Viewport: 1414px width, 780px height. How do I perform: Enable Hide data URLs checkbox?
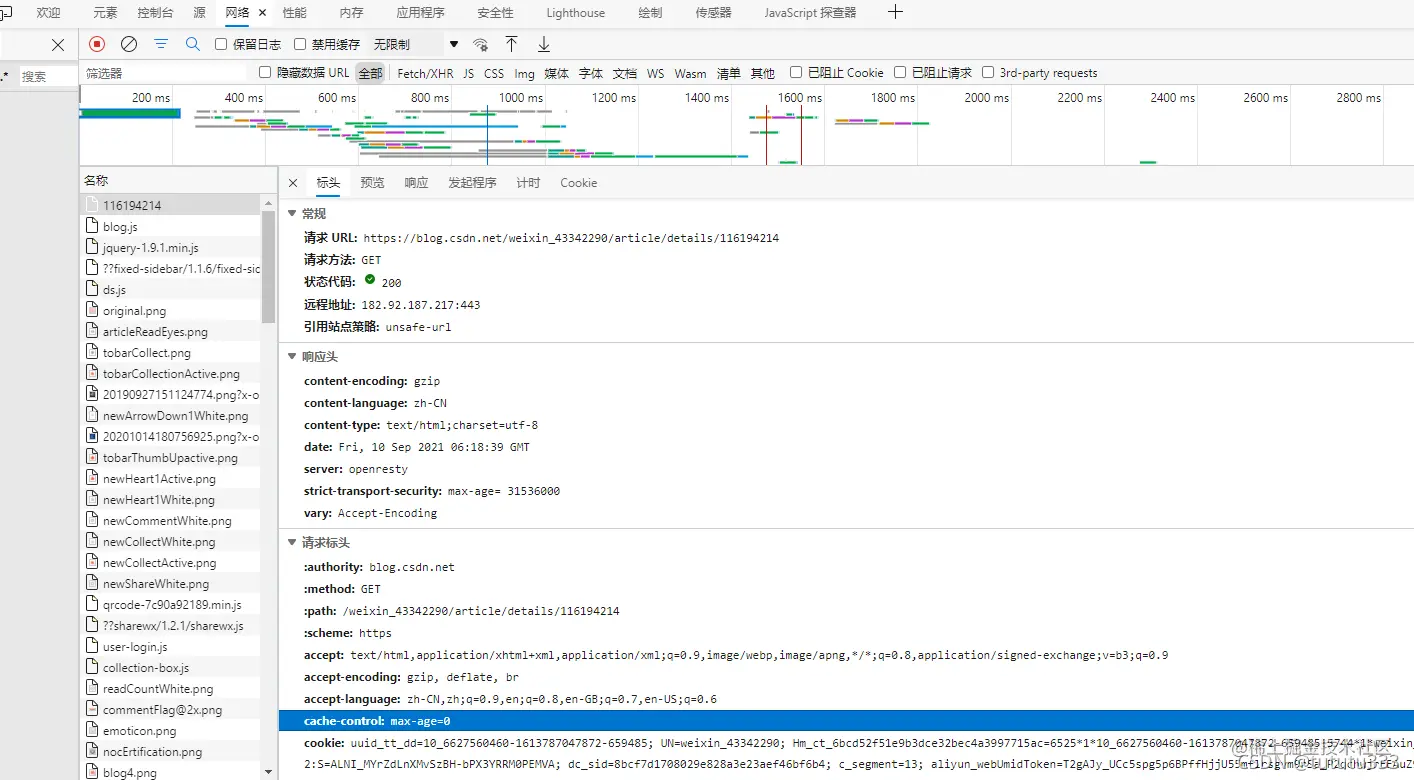point(265,72)
